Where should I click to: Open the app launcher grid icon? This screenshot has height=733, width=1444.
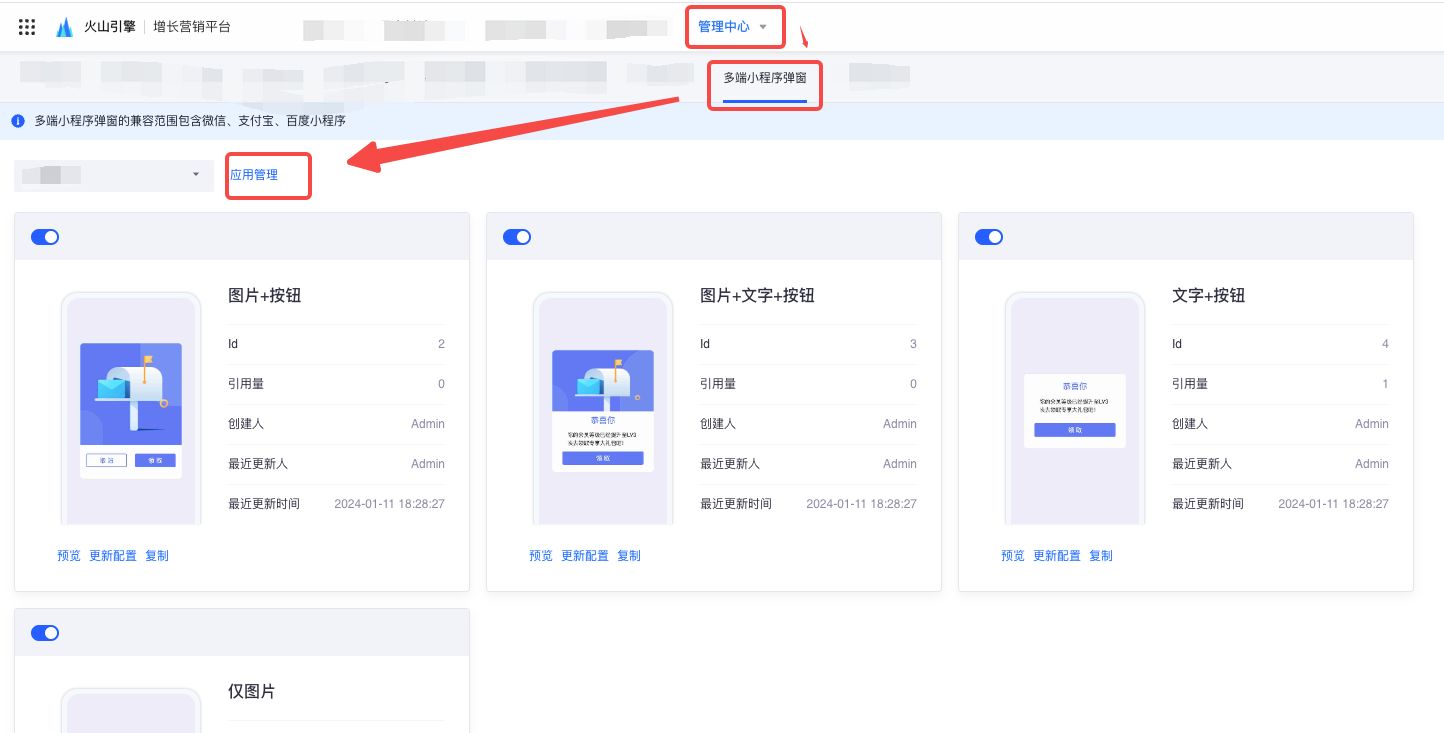tap(27, 27)
